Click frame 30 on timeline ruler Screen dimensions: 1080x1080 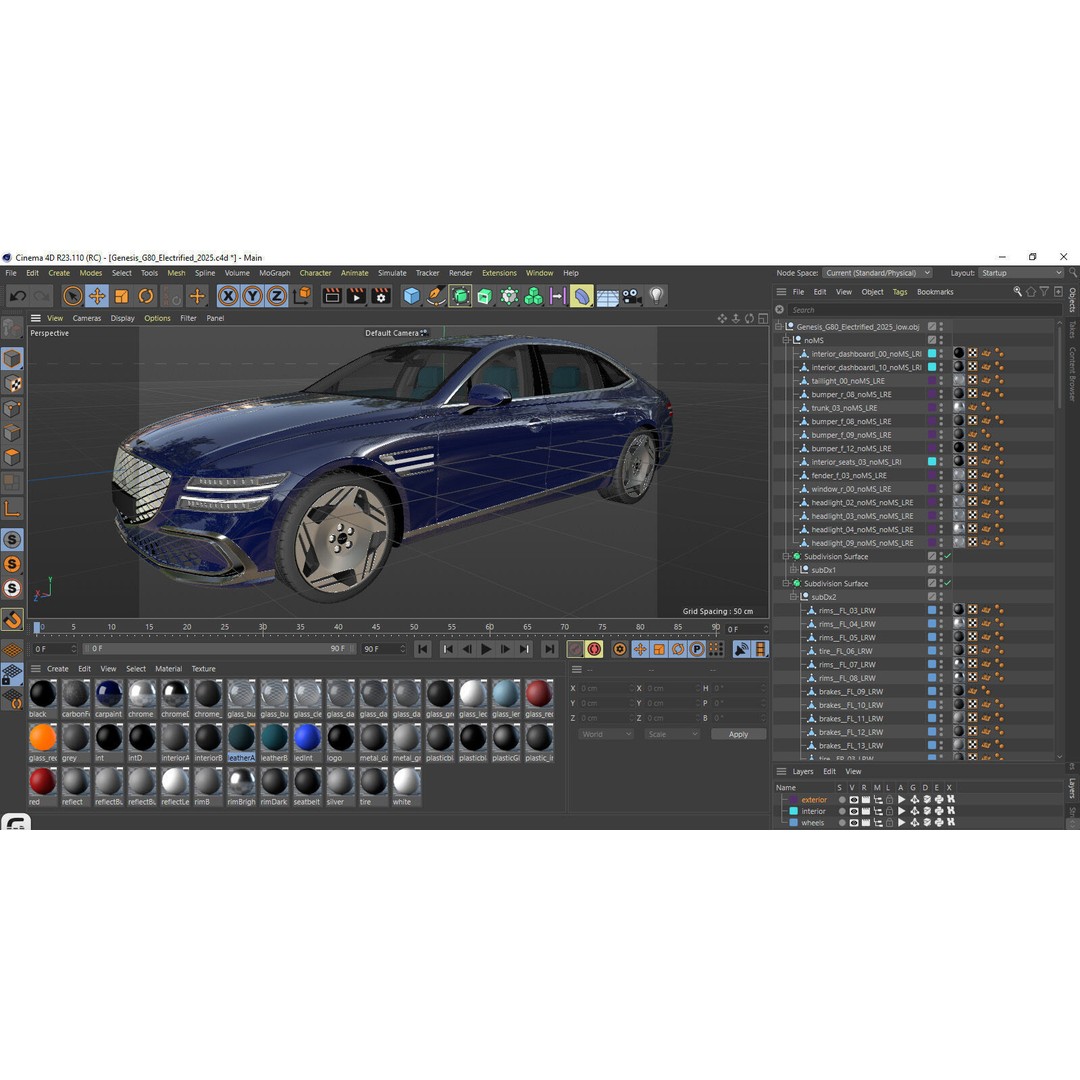click(262, 627)
